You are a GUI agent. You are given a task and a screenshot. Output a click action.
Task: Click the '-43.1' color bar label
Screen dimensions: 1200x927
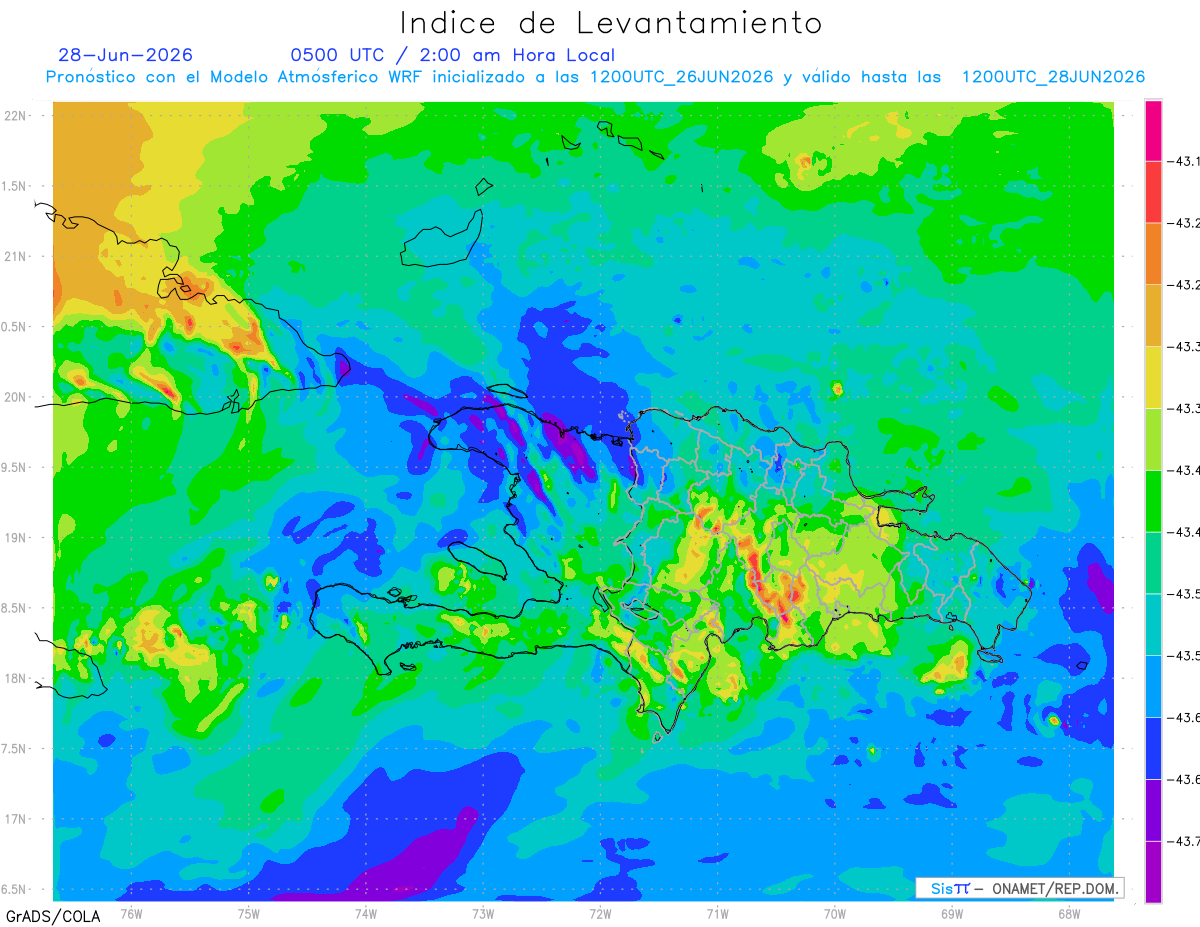point(1183,161)
